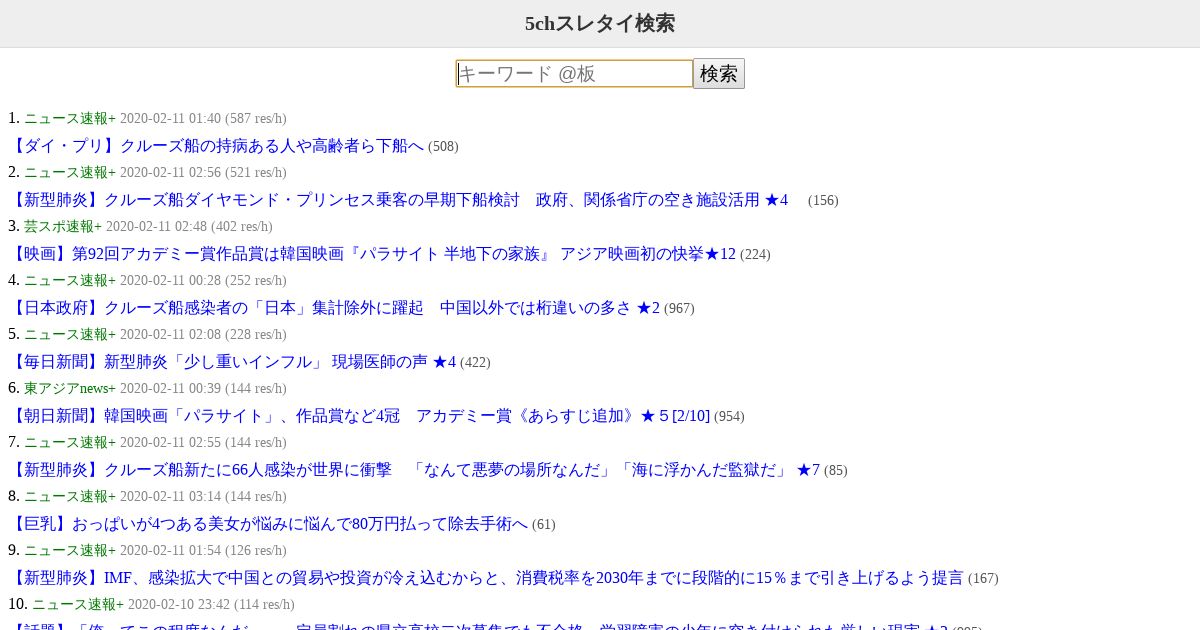
Task: Click timestamp 2020-02-11 01:40 (587 res/h)
Action: pos(203,119)
